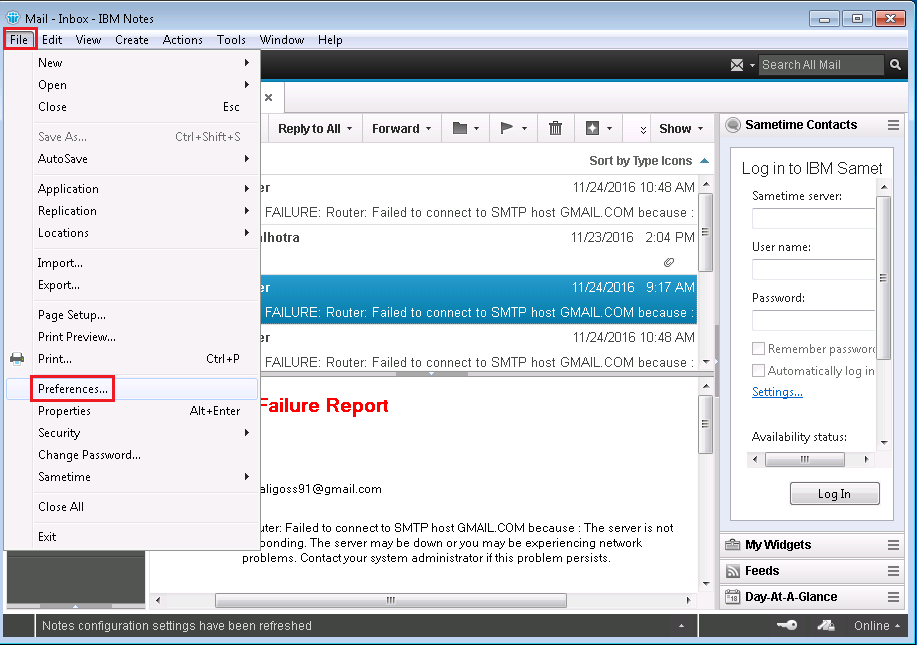Click the Search All Mail box
The width and height of the screenshot is (917, 645).
click(x=821, y=65)
